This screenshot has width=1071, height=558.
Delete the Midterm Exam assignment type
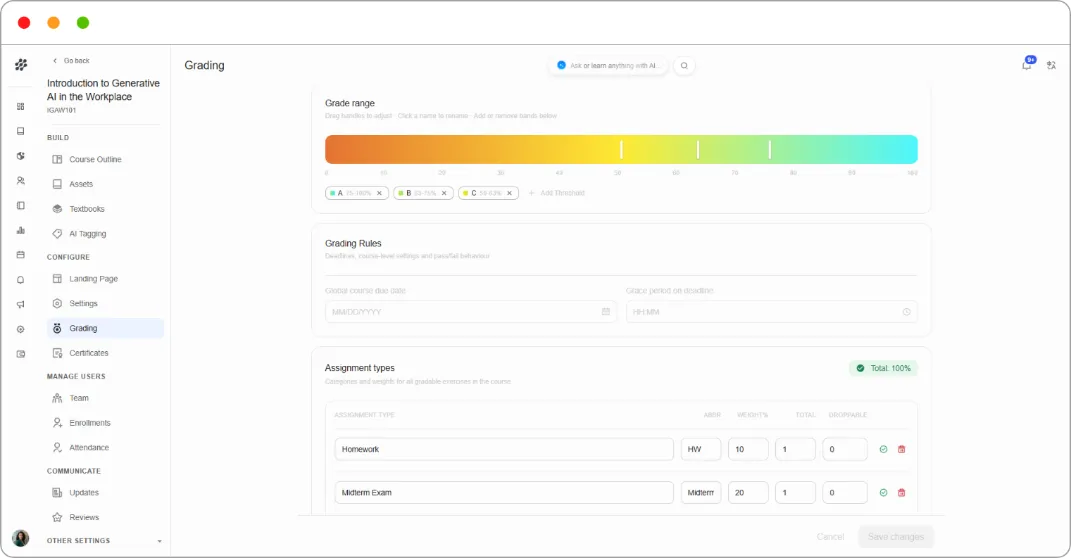901,492
